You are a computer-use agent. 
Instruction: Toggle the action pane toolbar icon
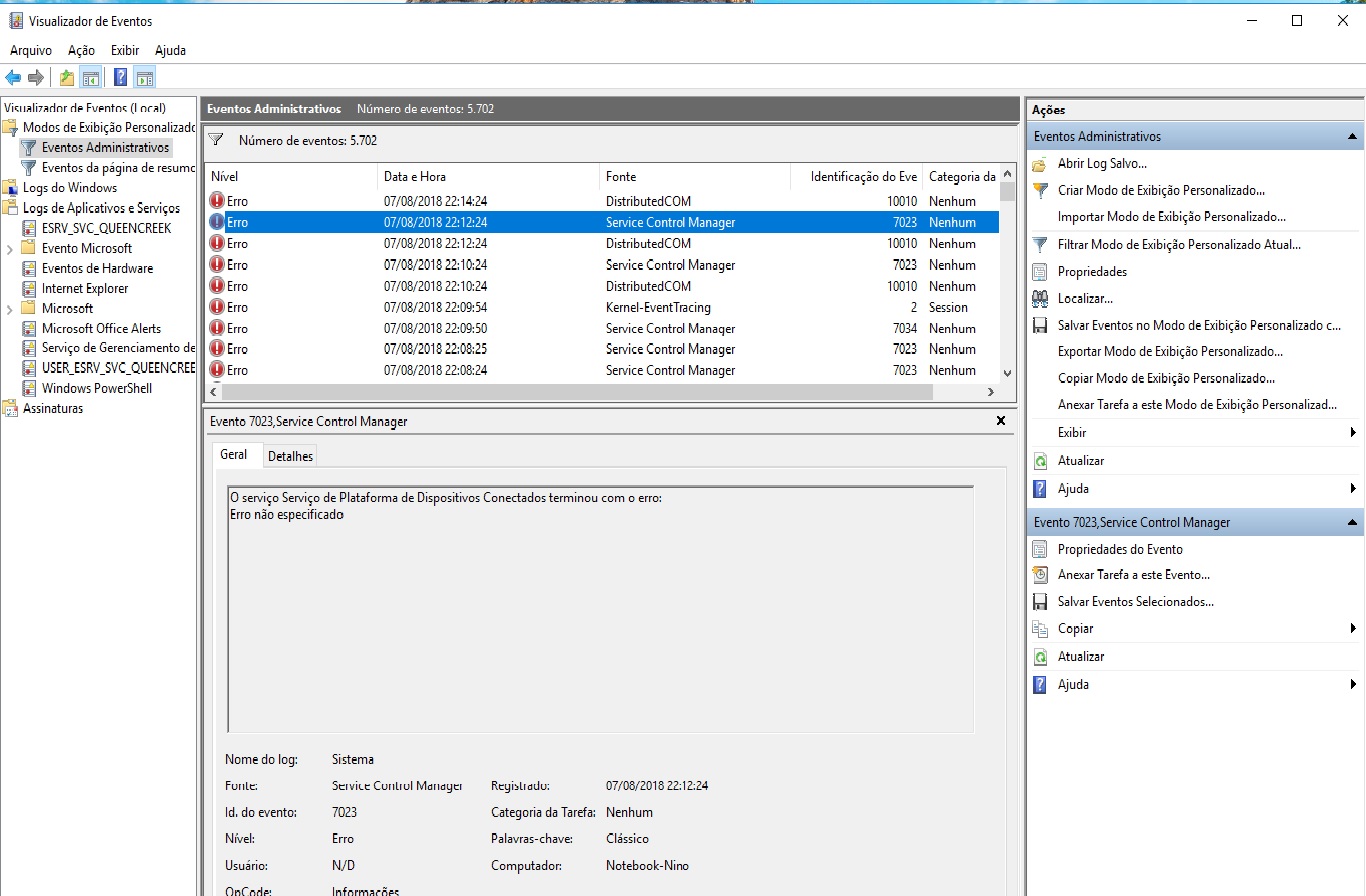point(144,78)
